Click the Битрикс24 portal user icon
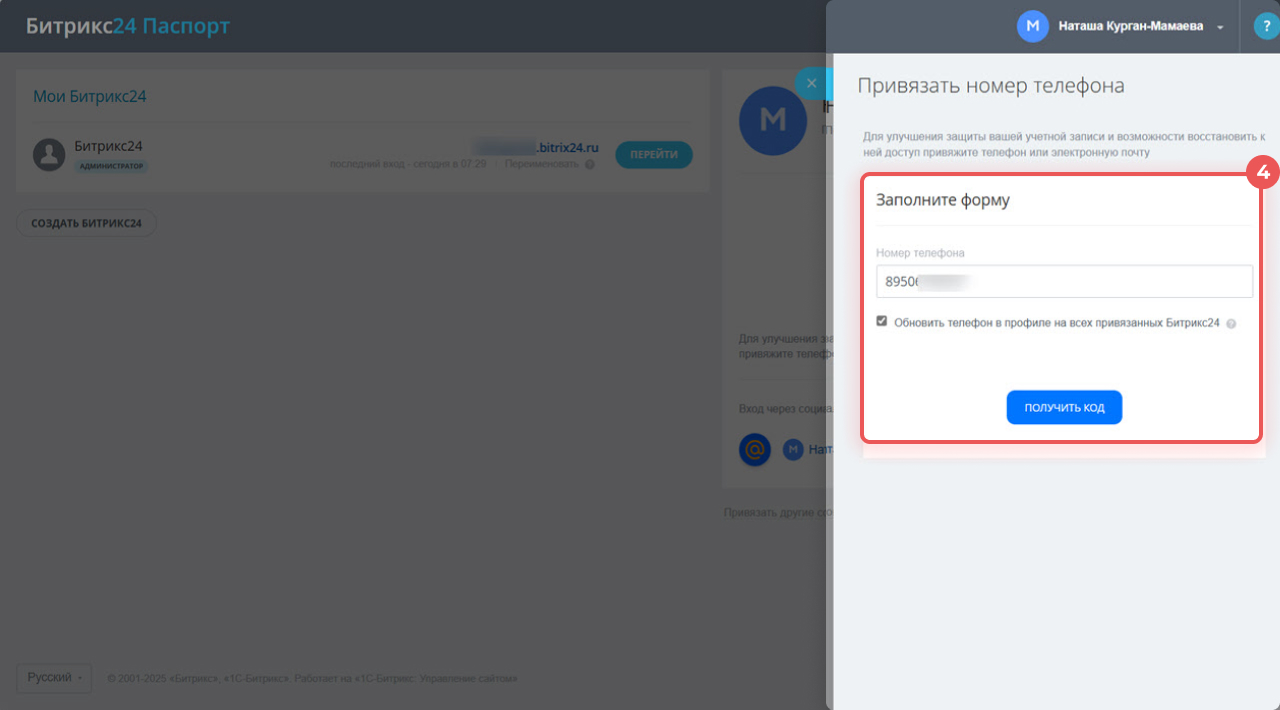The height and width of the screenshot is (710, 1280). point(49,154)
